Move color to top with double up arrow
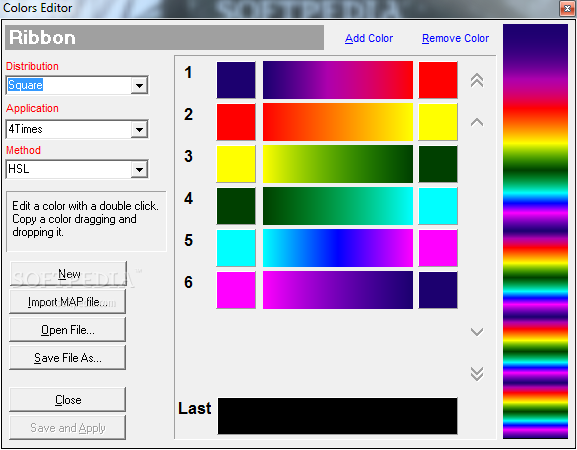The height and width of the screenshot is (450, 577). [x=477, y=80]
